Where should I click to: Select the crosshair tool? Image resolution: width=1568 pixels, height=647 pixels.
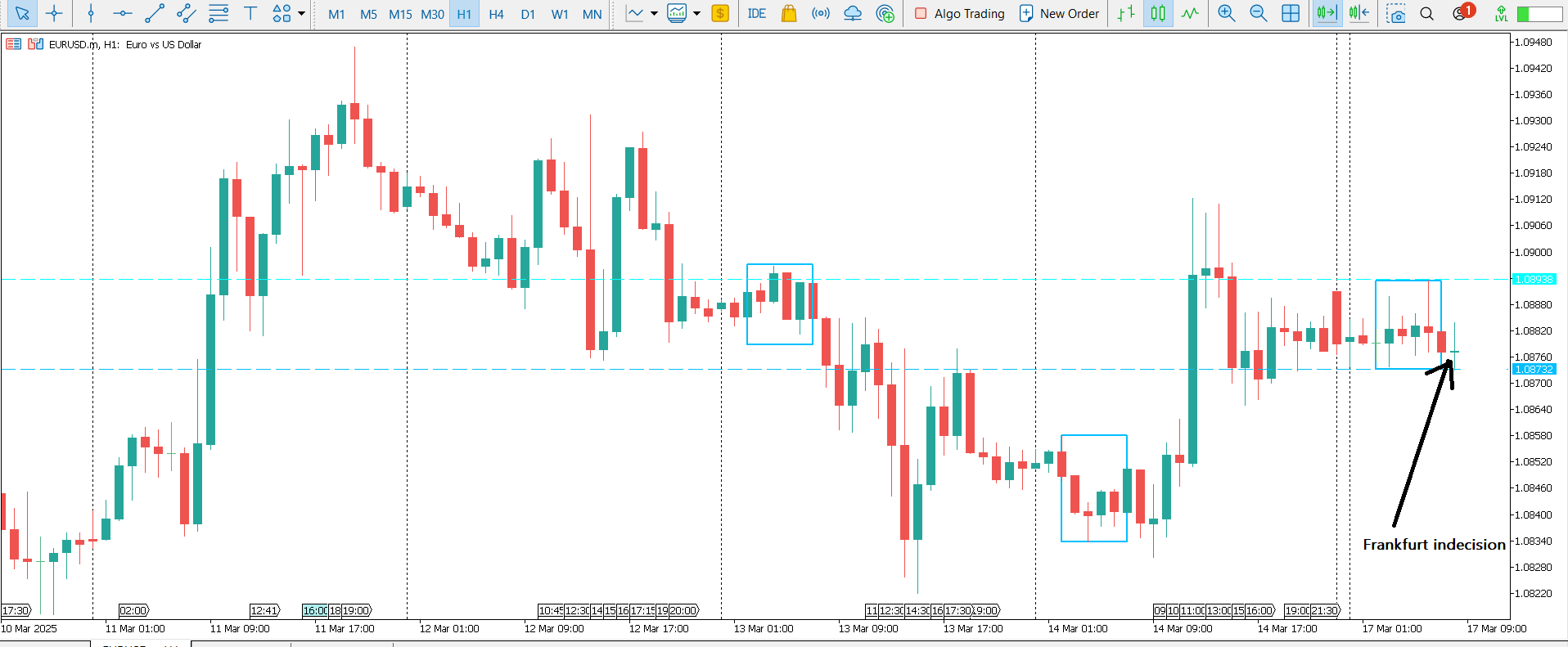click(x=54, y=14)
